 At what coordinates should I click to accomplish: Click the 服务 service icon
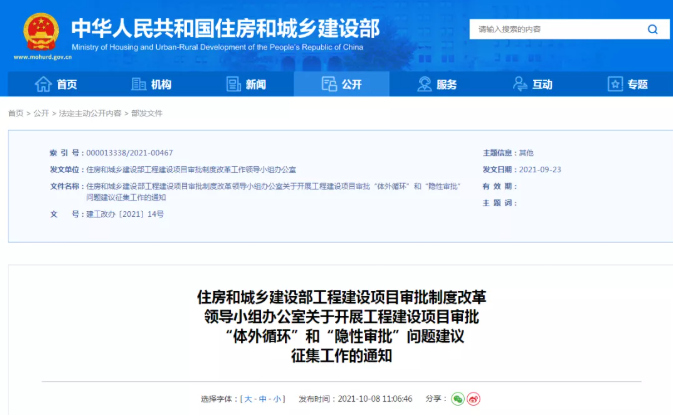421,85
